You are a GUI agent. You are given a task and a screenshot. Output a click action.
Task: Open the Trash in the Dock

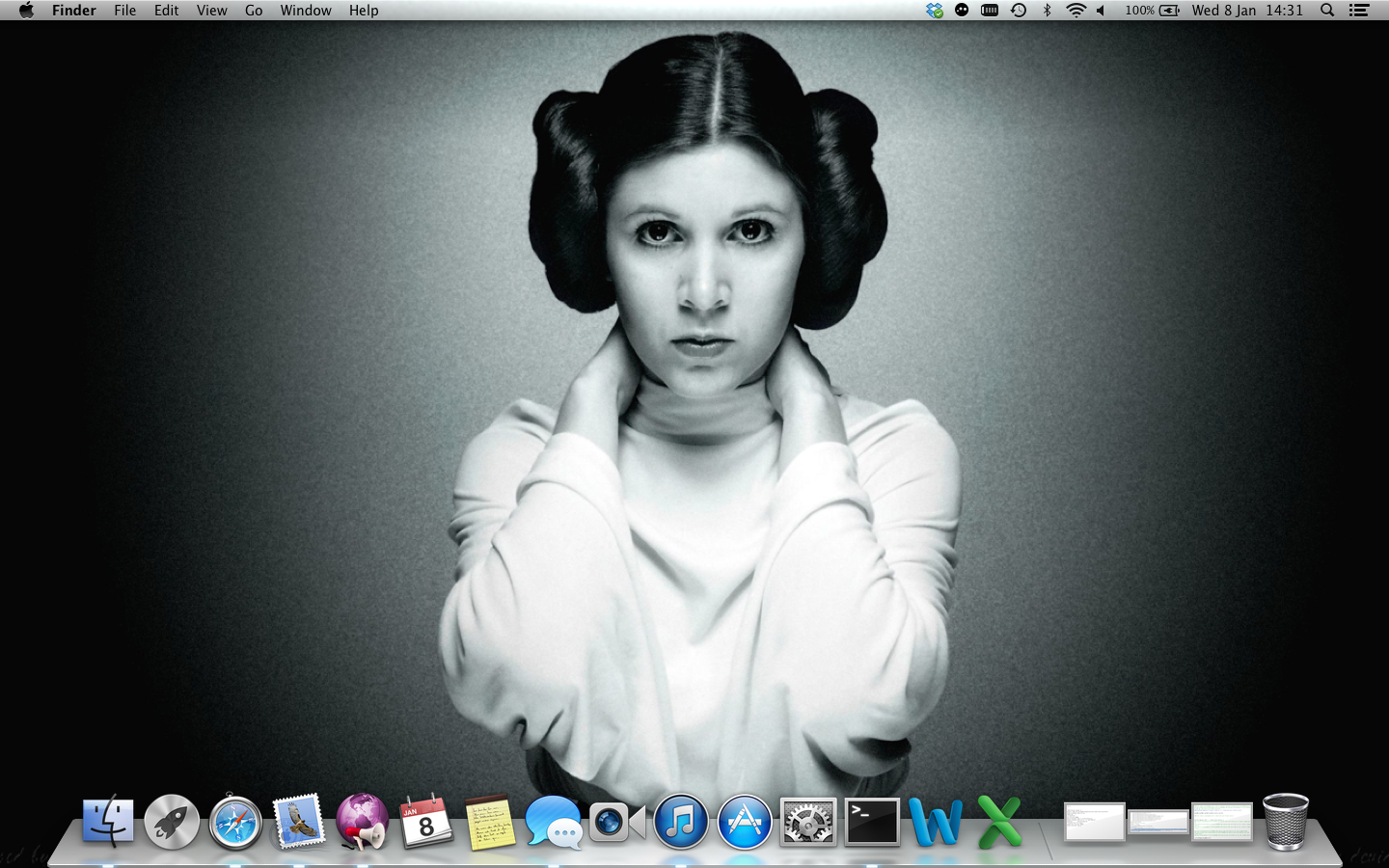(x=1286, y=822)
